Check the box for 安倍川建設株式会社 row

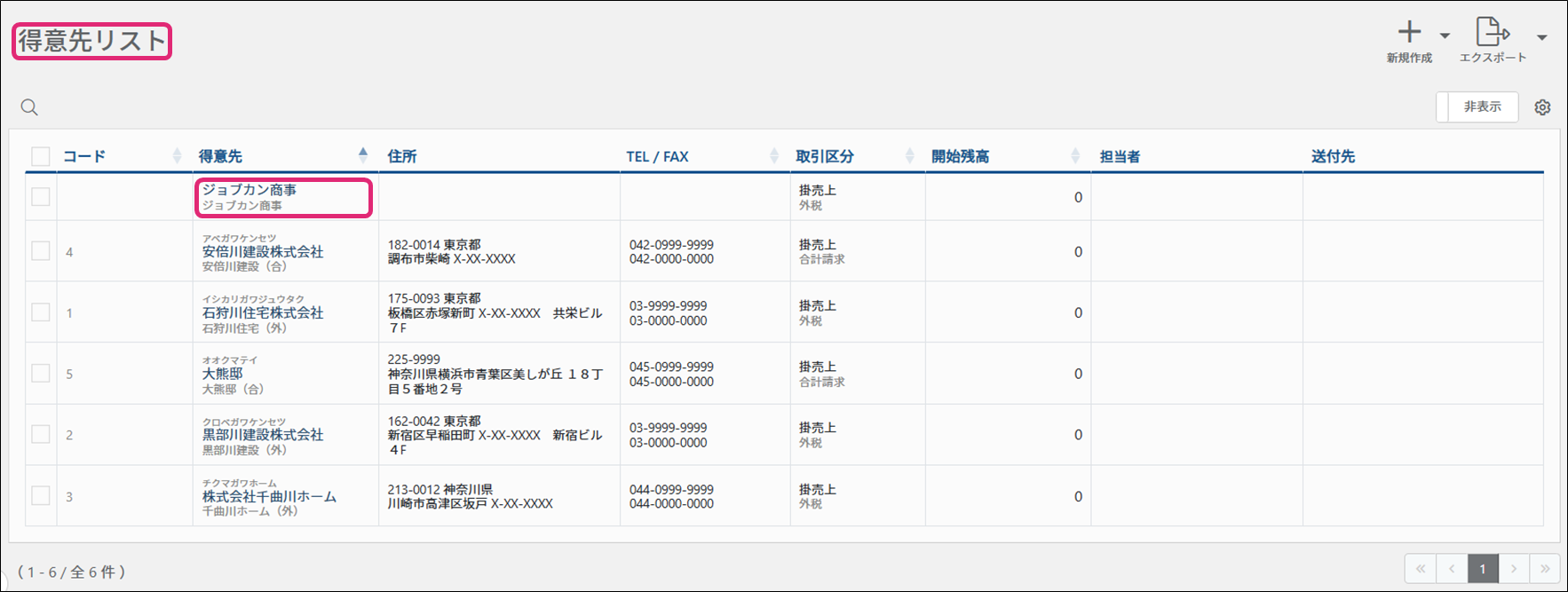click(x=41, y=251)
